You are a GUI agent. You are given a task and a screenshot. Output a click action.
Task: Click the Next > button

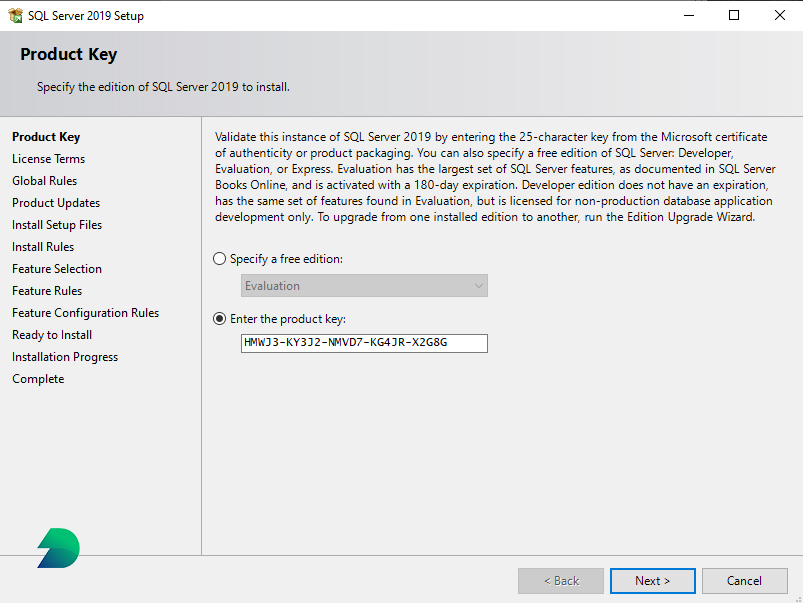click(652, 581)
